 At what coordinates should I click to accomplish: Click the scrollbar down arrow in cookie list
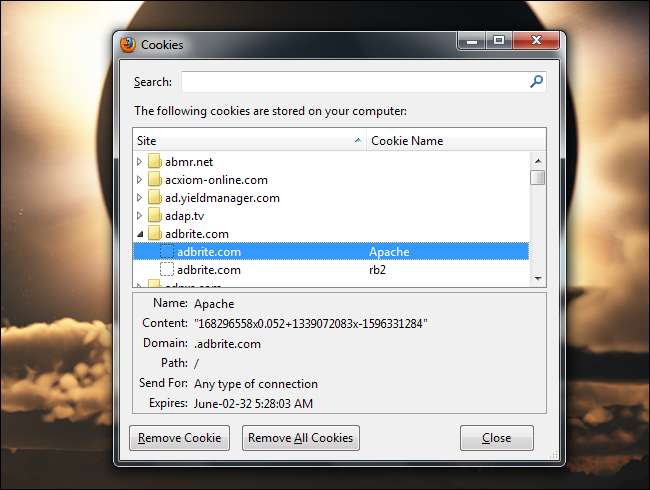(538, 278)
